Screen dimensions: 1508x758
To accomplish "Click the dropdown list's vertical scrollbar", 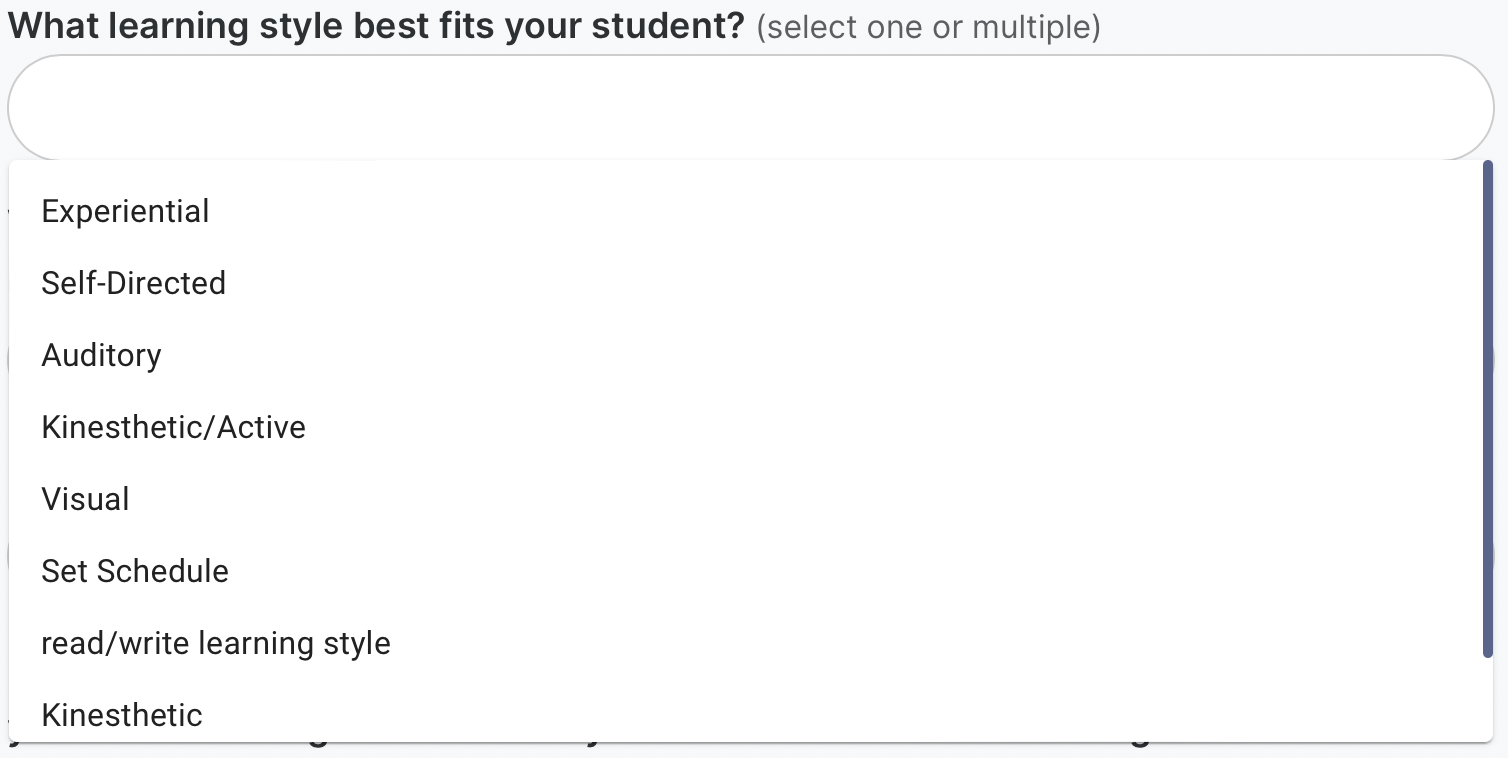I will (1487, 410).
